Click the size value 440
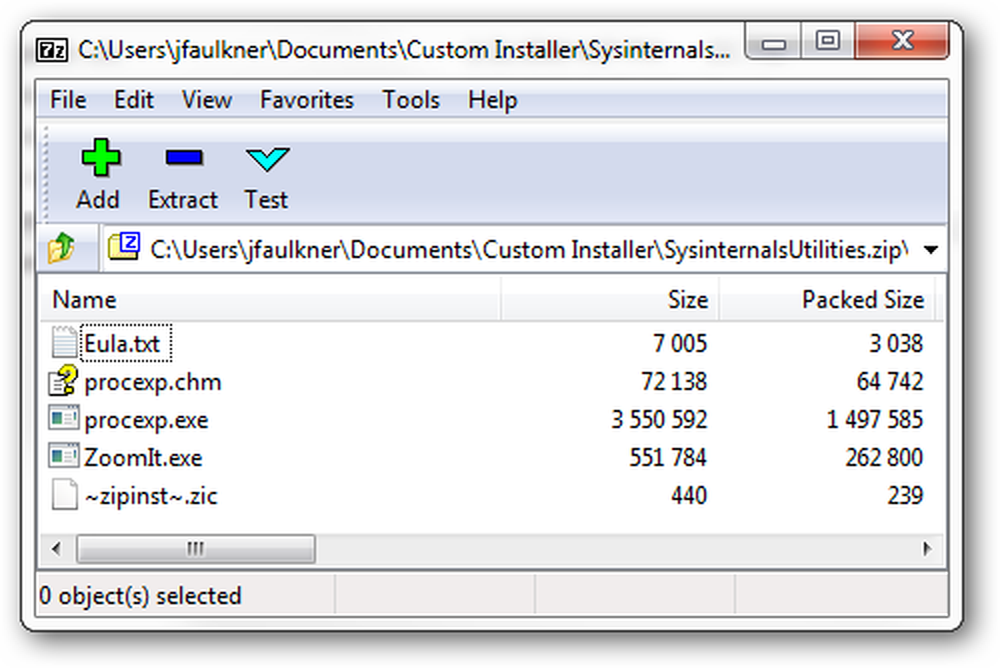This screenshot has height=668, width=1000. (689, 495)
